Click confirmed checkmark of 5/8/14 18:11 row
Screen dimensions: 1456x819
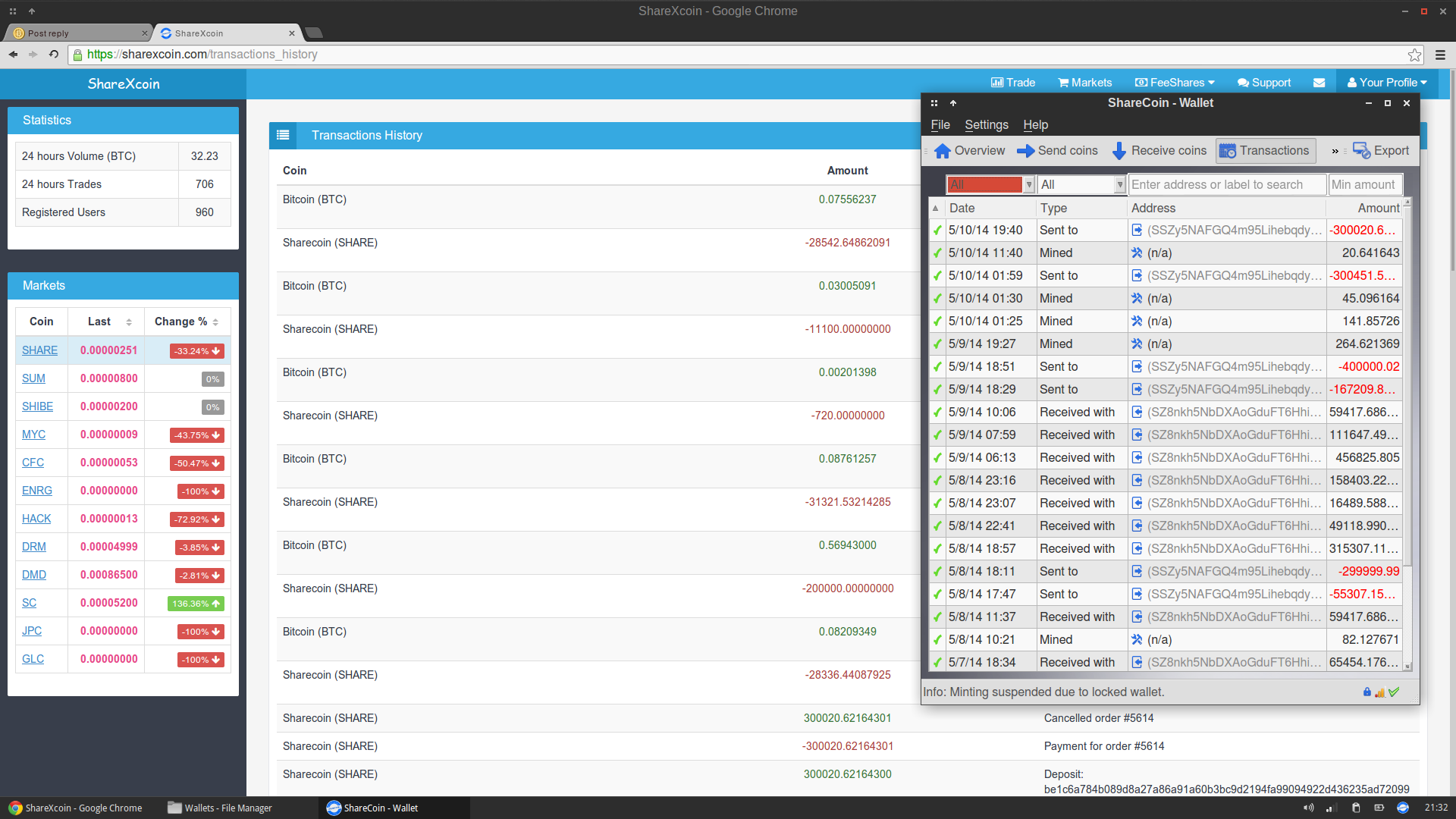(x=937, y=571)
